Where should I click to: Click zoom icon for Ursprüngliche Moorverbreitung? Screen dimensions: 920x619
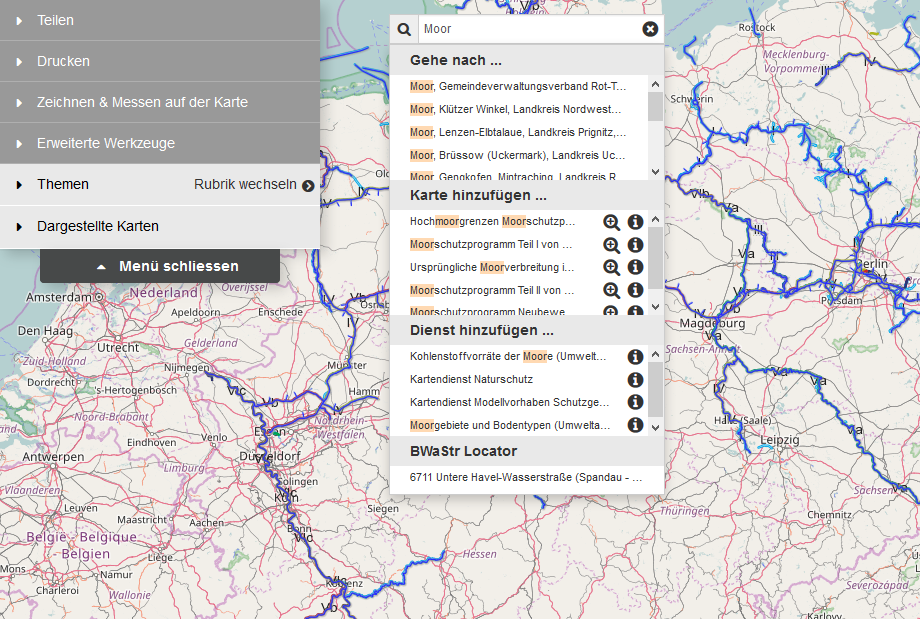[611, 267]
